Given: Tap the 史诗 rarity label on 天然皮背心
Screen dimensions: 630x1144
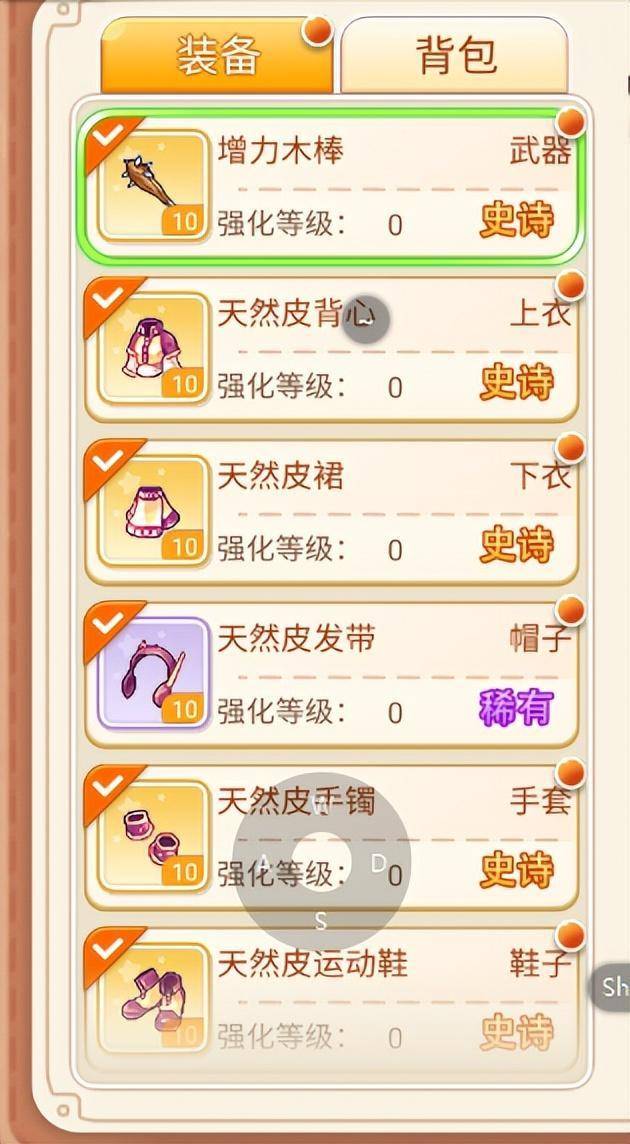Looking at the screenshot, I should (516, 382).
